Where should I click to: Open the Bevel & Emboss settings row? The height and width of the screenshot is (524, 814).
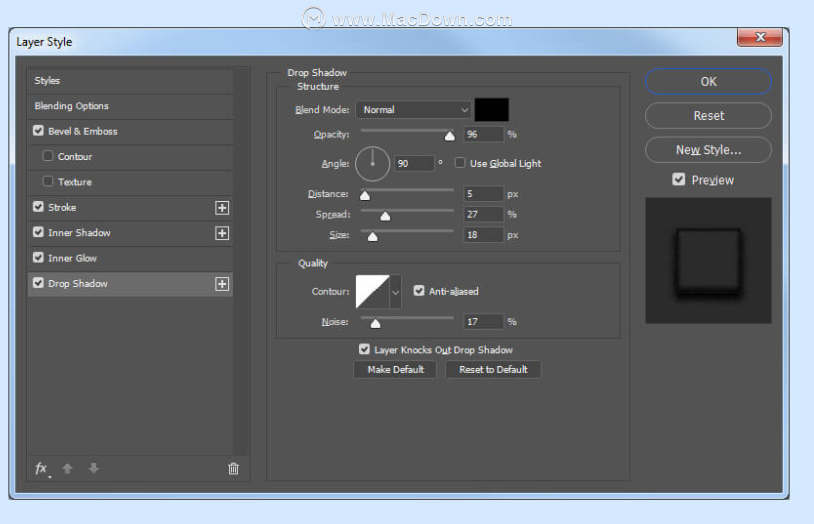pos(130,131)
